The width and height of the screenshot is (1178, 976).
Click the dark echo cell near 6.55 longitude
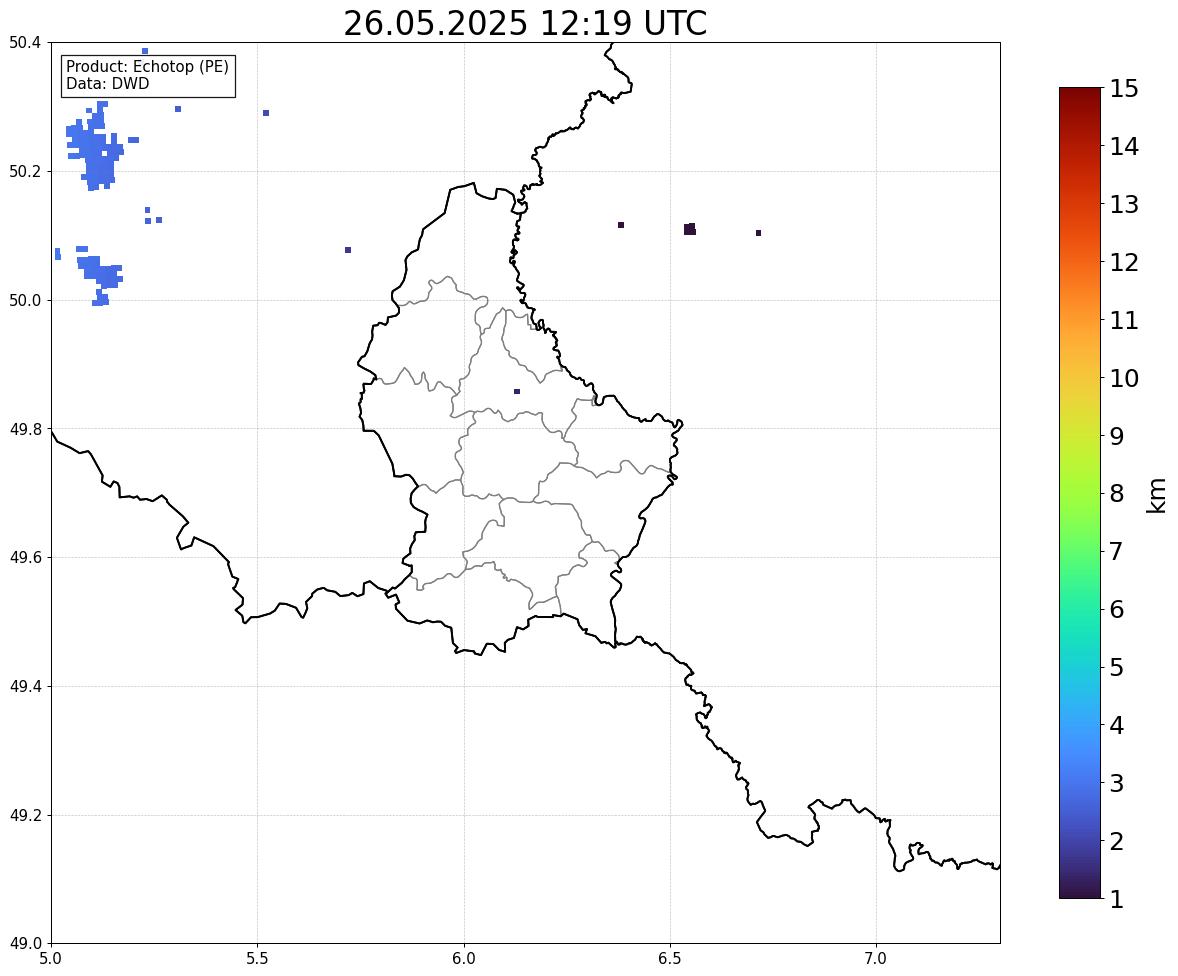(x=690, y=229)
